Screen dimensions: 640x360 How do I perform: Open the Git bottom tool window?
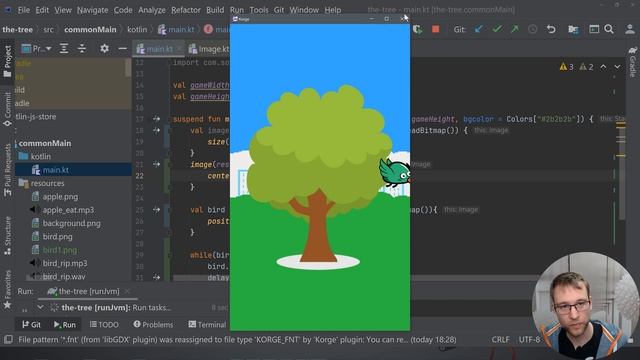click(31, 324)
